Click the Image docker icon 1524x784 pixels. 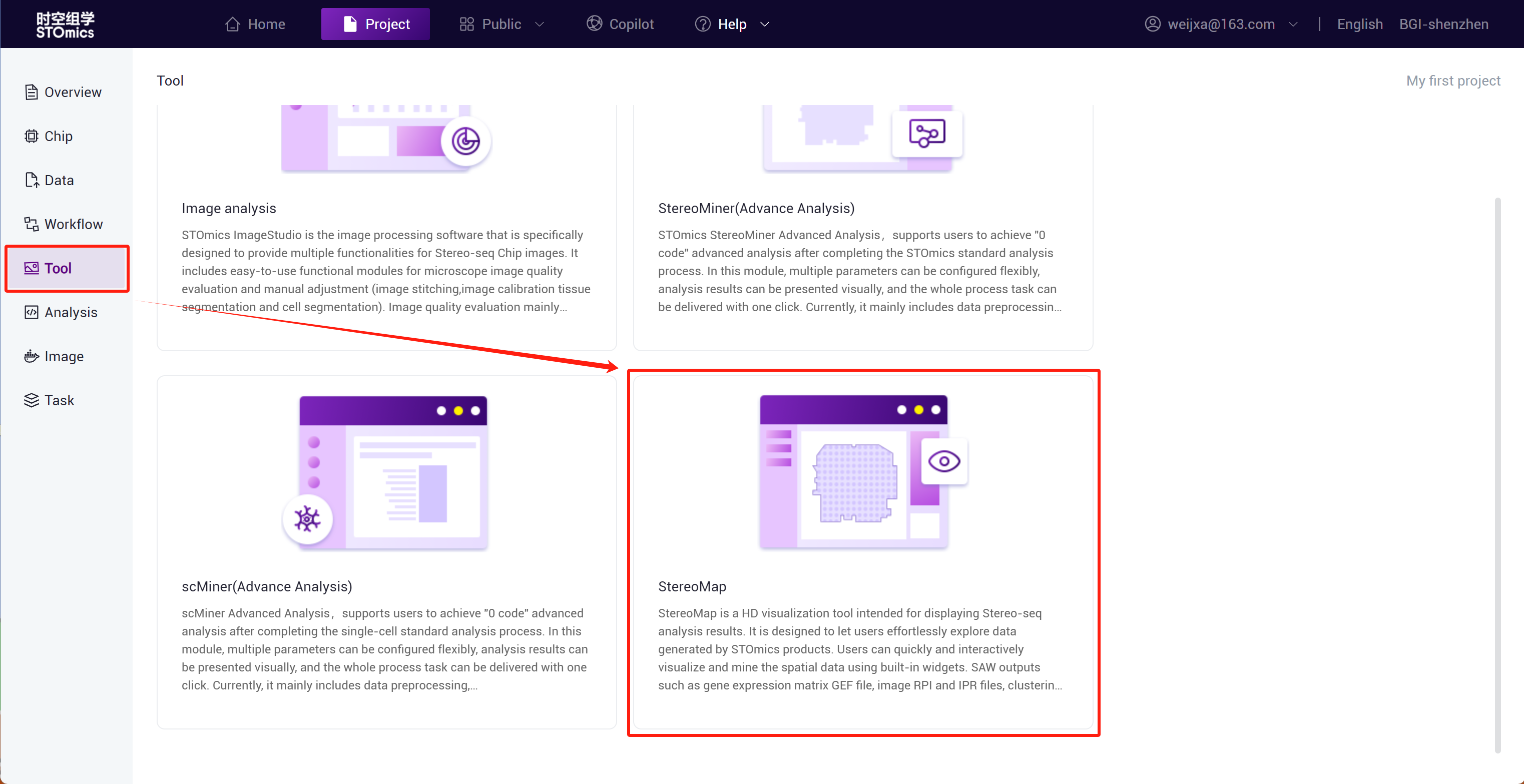pos(32,357)
